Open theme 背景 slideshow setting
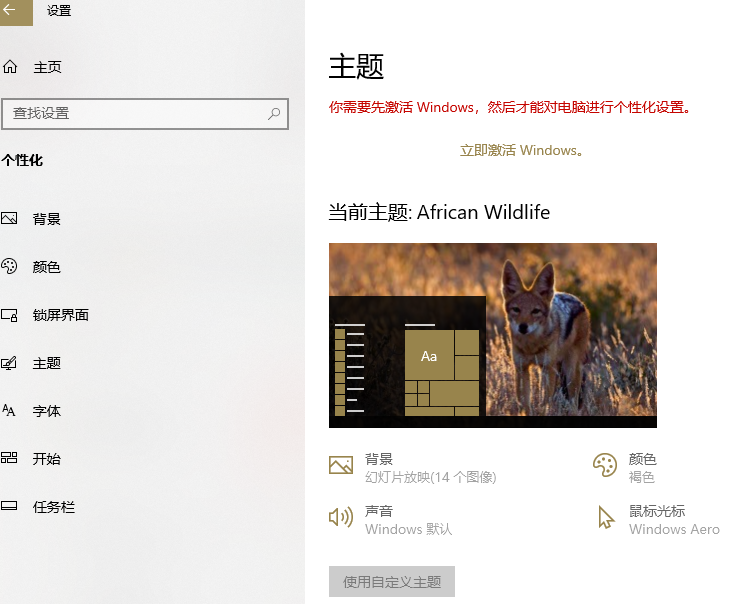Viewport: 736px width, 604px height. click(429, 468)
